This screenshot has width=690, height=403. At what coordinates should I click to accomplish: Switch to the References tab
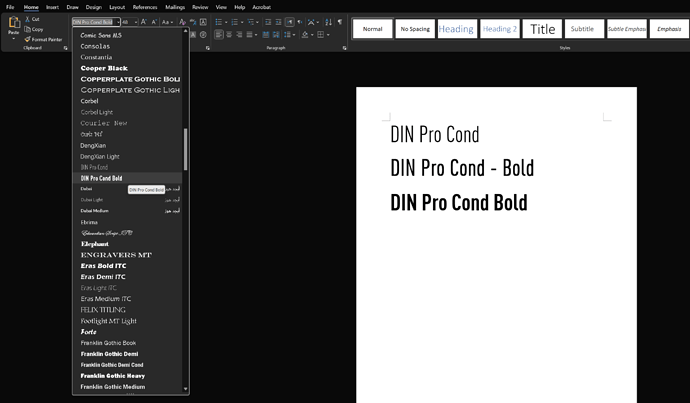(145, 7)
